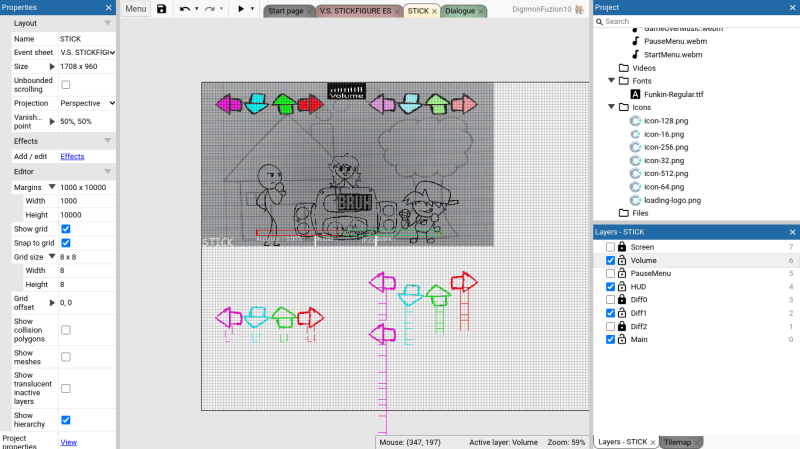Close the Dialogue tab
Screen dimensions: 800x449
click(481, 11)
